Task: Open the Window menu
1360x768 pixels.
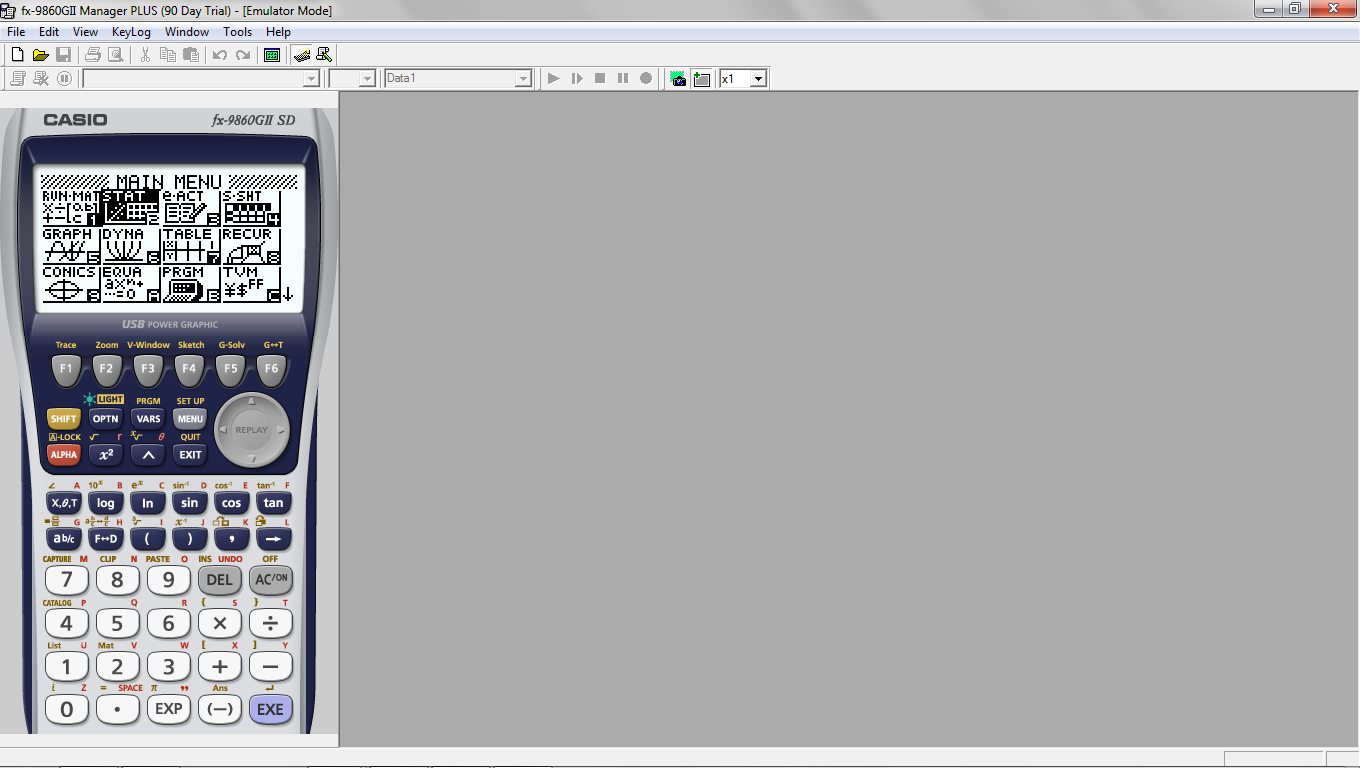Action: coord(187,32)
